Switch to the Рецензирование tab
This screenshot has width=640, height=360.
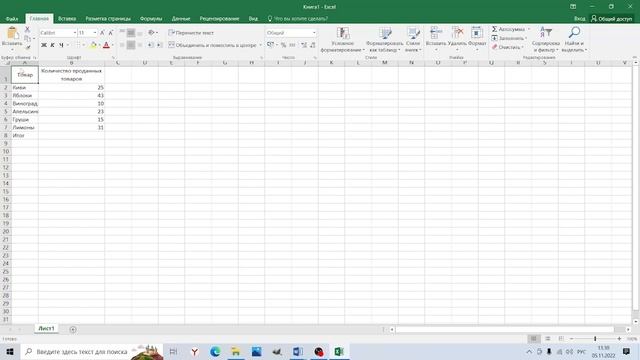coord(219,19)
